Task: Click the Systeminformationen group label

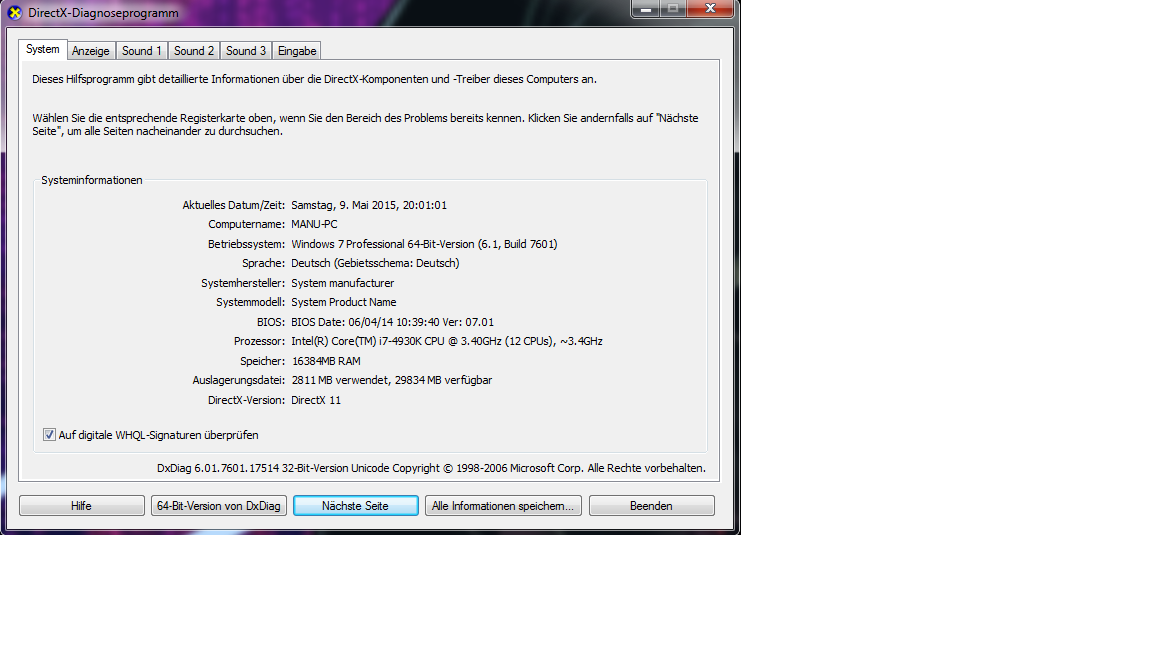Action: pyautogui.click(x=92, y=180)
